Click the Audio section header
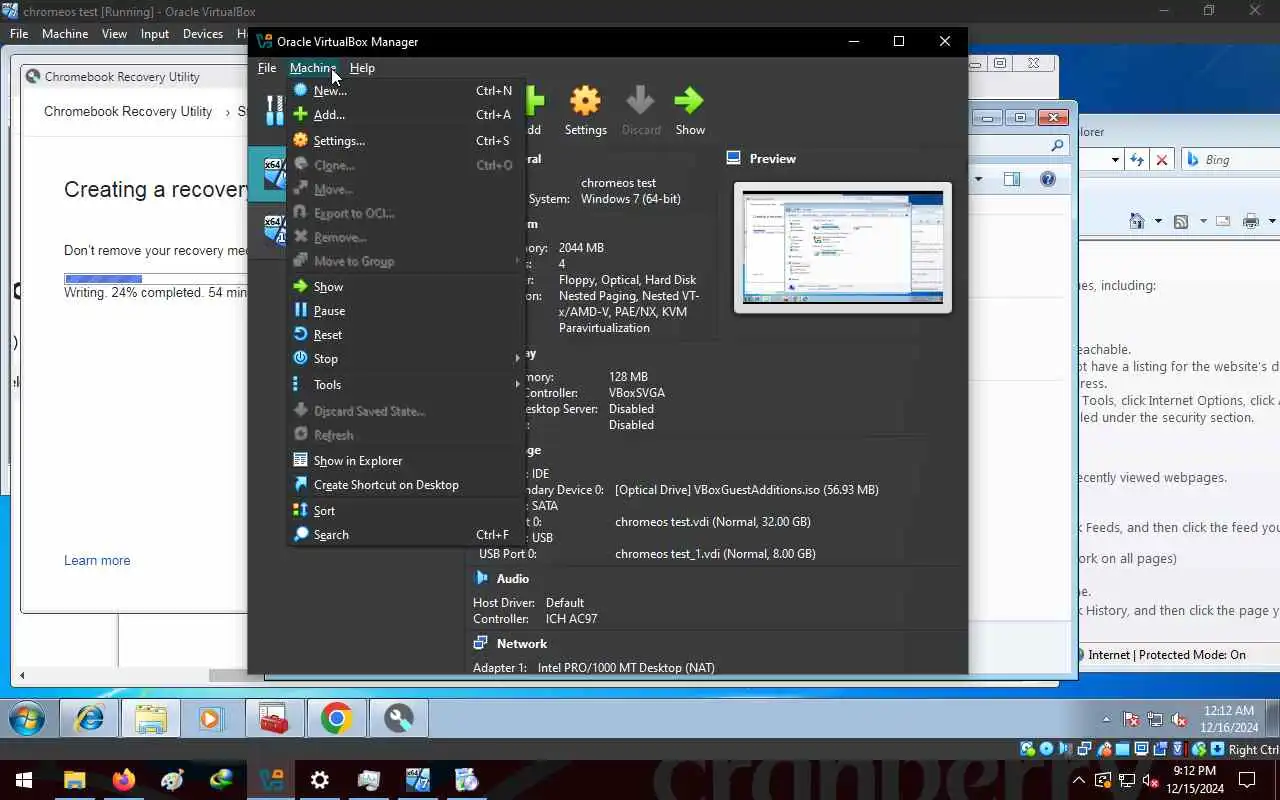The image size is (1280, 800). tap(513, 579)
